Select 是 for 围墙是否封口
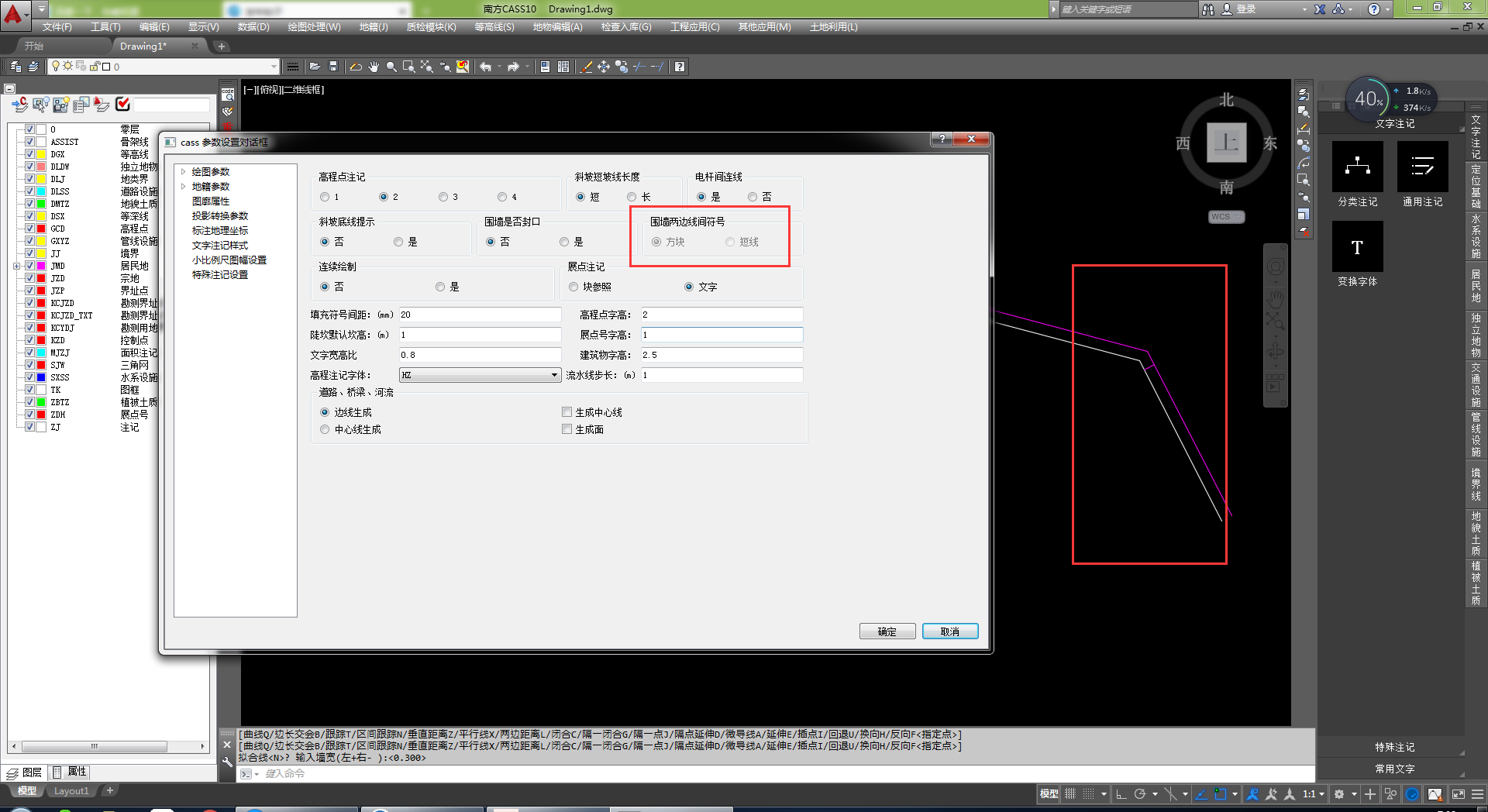Viewport: 1488px width, 812px height. [564, 242]
